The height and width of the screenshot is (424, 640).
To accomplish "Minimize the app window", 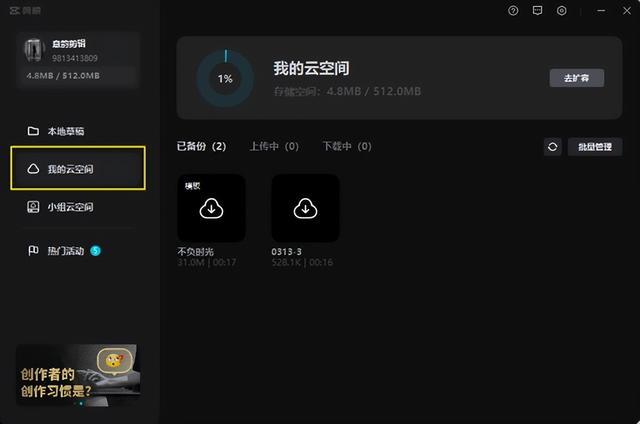I will tap(601, 11).
